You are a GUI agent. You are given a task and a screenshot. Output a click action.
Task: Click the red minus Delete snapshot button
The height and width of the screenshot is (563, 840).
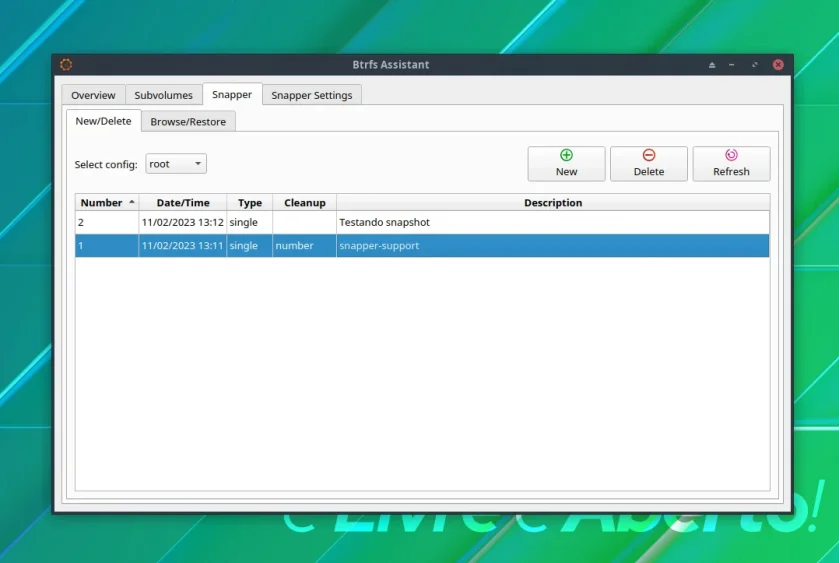[649, 163]
